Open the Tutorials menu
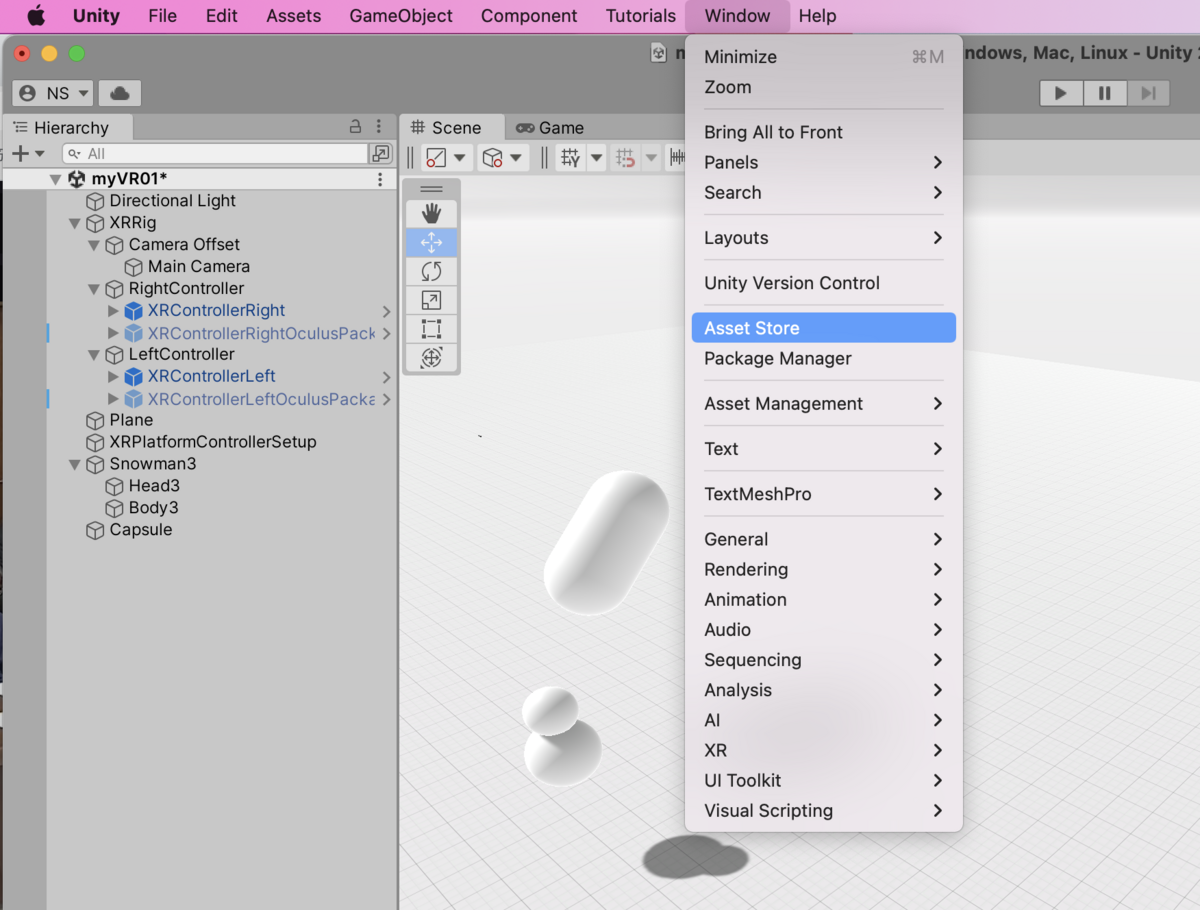The height and width of the screenshot is (910, 1200). pyautogui.click(x=641, y=16)
